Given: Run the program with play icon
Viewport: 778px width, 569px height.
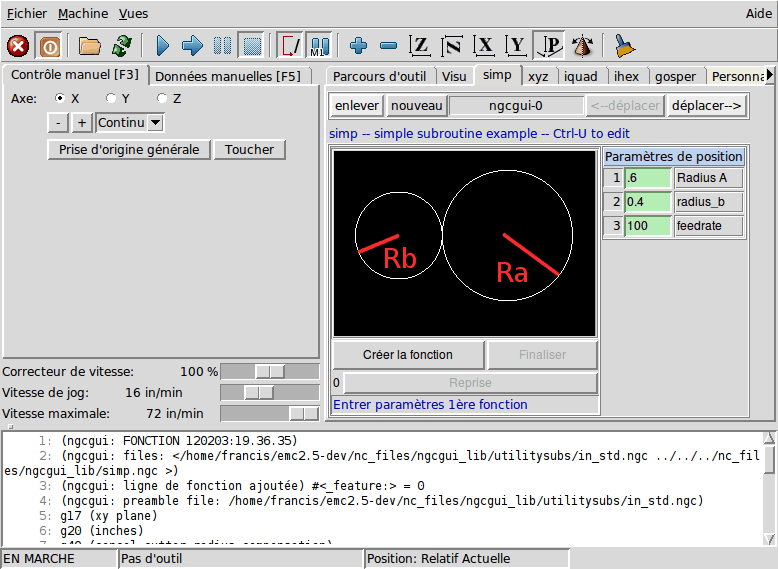Looking at the screenshot, I should 162,46.
